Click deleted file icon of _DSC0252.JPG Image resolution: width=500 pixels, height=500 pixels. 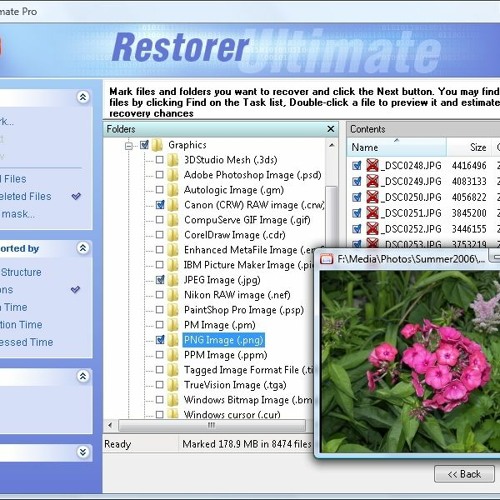[x=372, y=229]
